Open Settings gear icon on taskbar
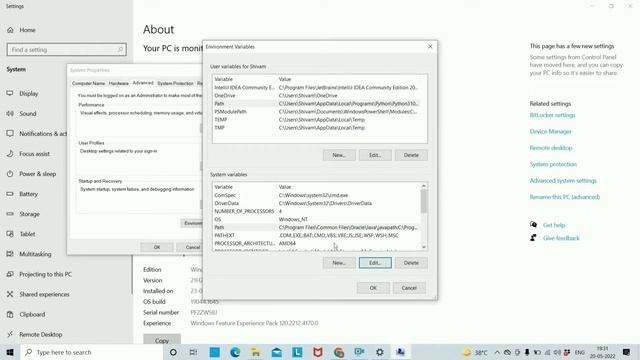Image resolution: width=640 pixels, height=360 pixels. click(380, 352)
